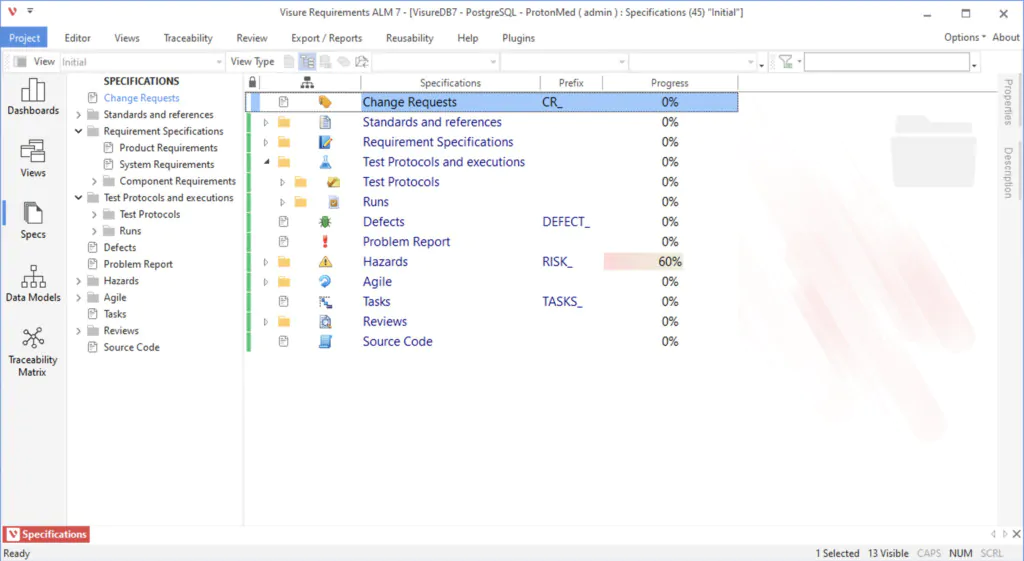This screenshot has width=1024, height=561.
Task: Click the TASKS_ prefix cell
Action: coord(562,302)
